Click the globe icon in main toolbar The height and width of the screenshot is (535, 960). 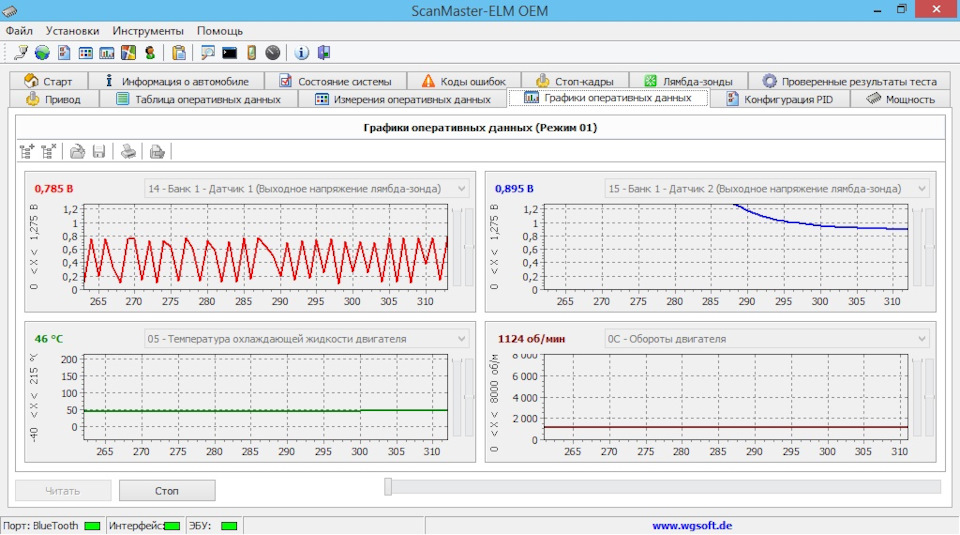(x=42, y=52)
